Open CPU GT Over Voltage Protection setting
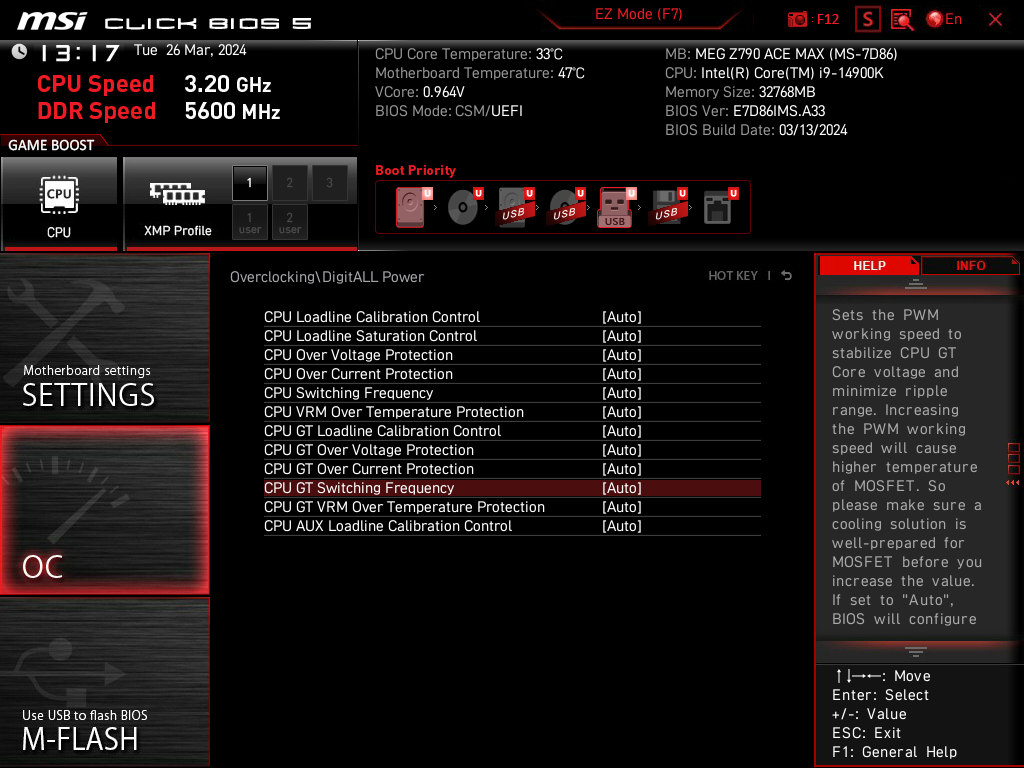1024x768 pixels. point(512,449)
